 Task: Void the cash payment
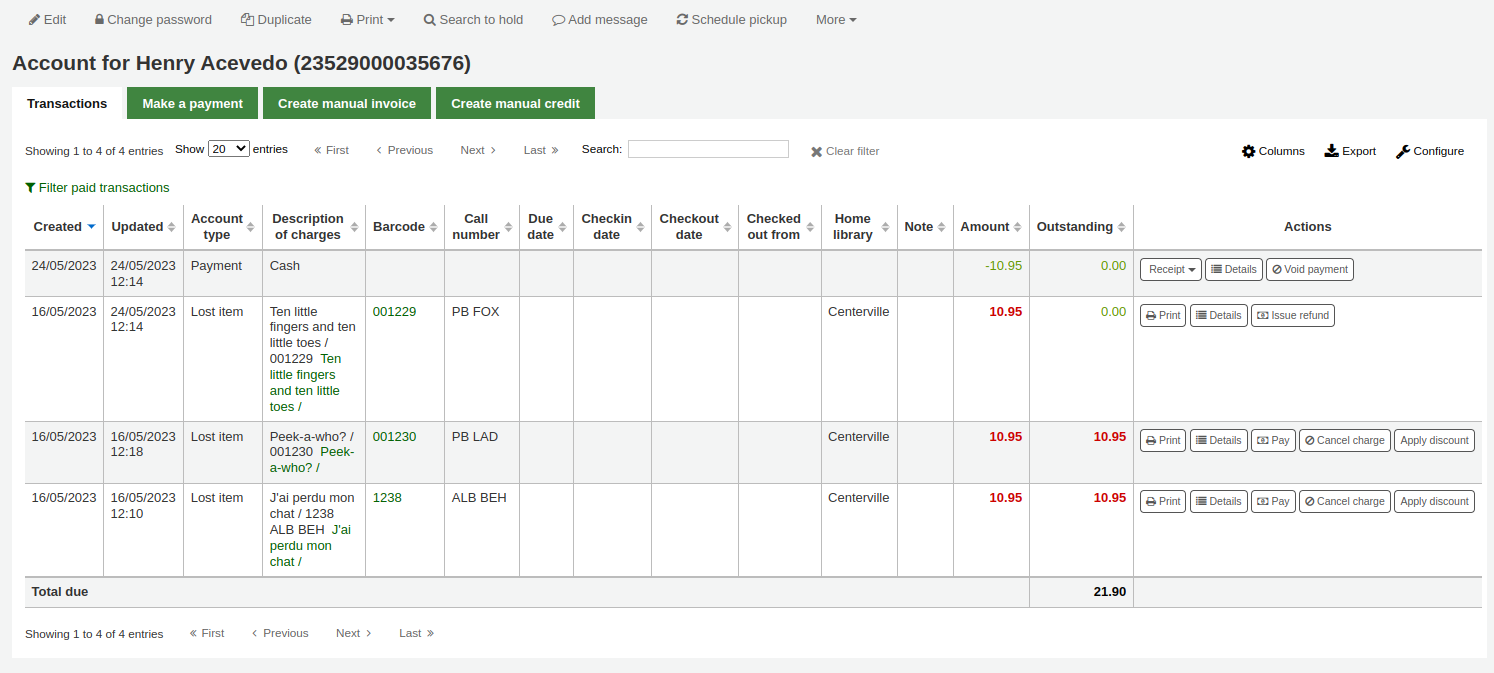click(1310, 269)
